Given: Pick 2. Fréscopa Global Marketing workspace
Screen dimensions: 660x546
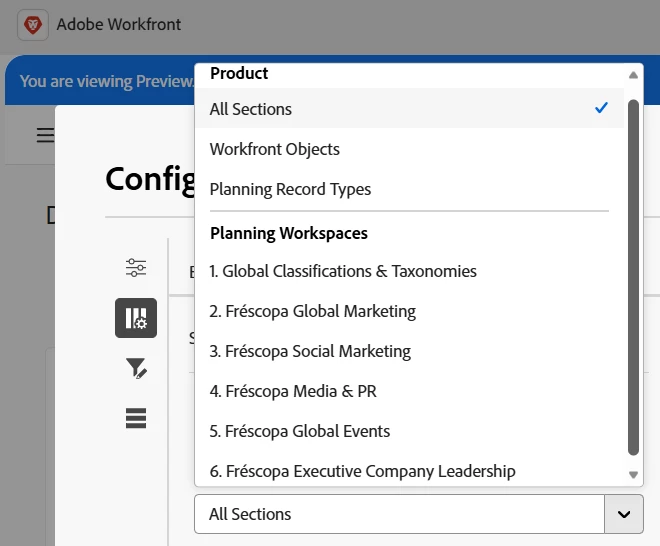Looking at the screenshot, I should click(410, 311).
